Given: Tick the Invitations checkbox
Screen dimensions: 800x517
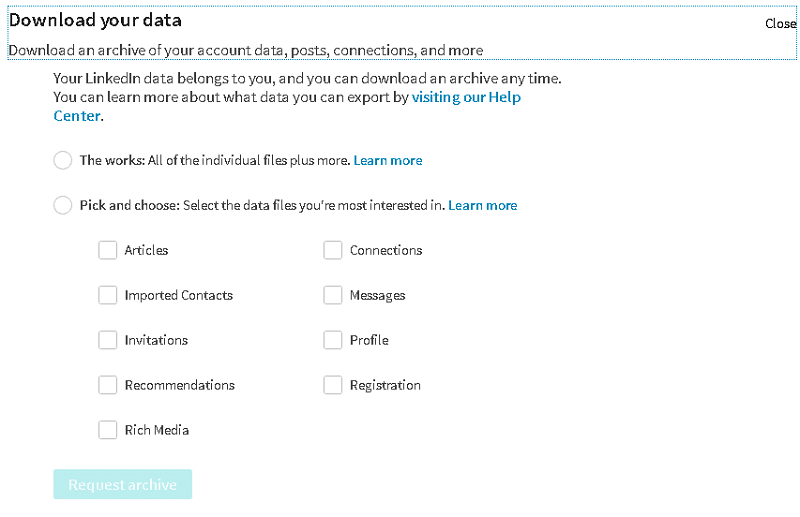Looking at the screenshot, I should point(108,340).
